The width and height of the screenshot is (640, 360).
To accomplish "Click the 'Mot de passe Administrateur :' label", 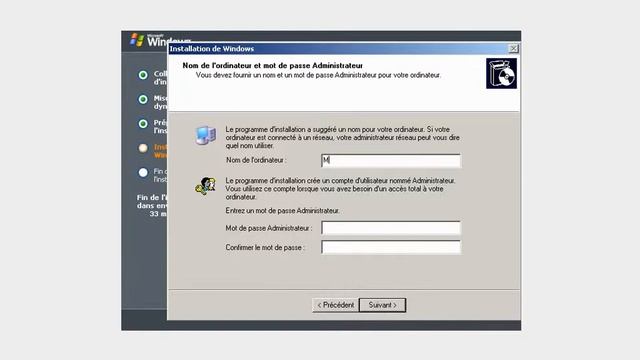I will (x=269, y=228).
